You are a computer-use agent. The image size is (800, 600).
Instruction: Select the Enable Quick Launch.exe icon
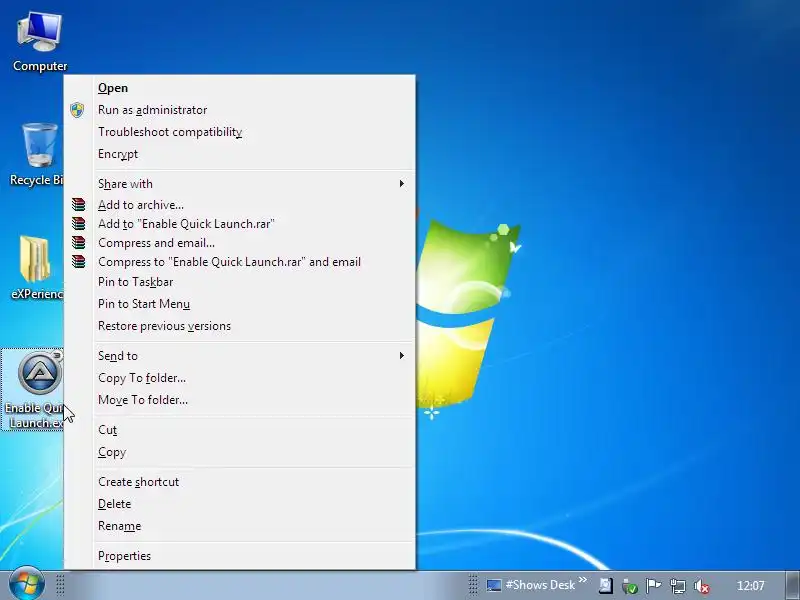[34, 390]
